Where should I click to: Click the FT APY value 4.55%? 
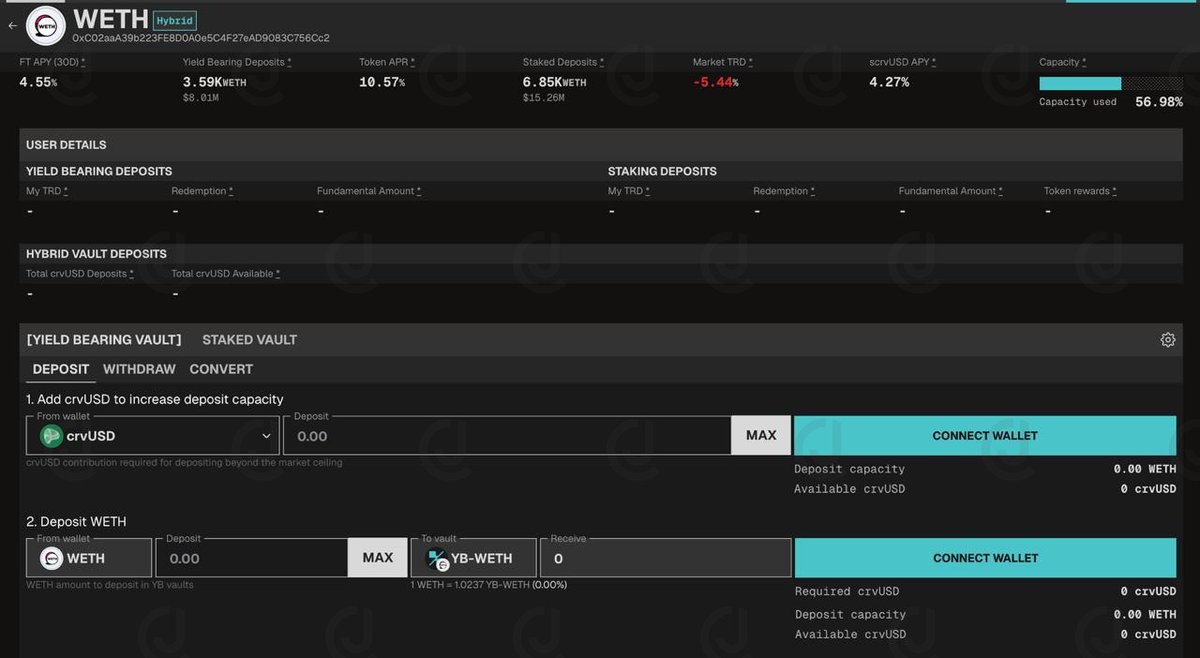38,82
